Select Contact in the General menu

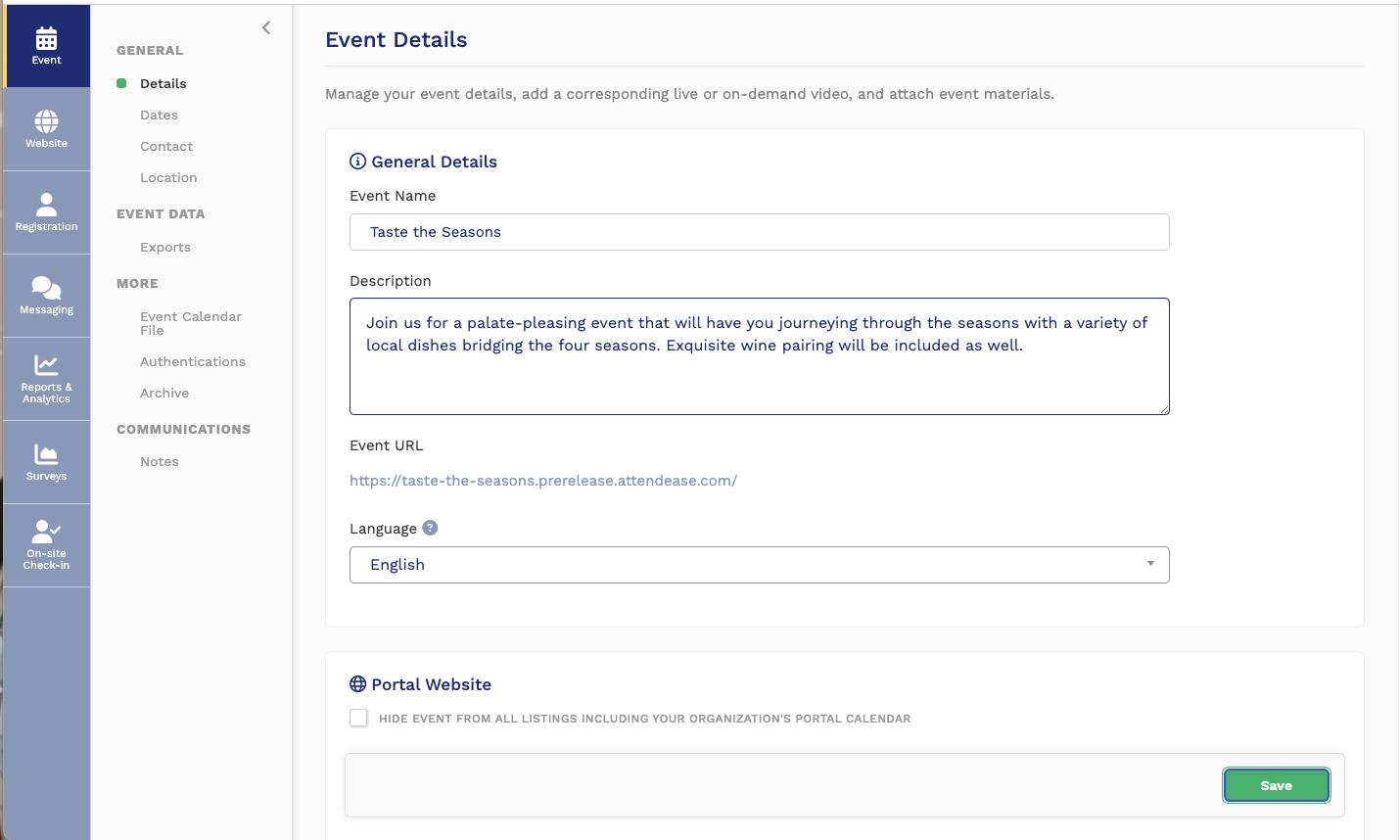click(166, 146)
